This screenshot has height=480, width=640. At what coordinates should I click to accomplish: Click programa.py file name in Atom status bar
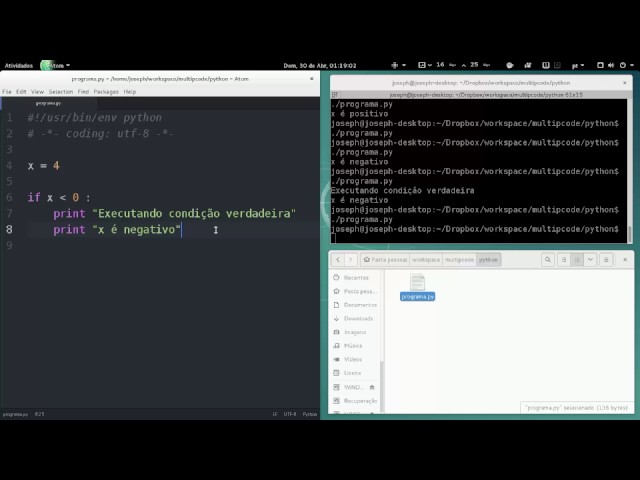15,414
